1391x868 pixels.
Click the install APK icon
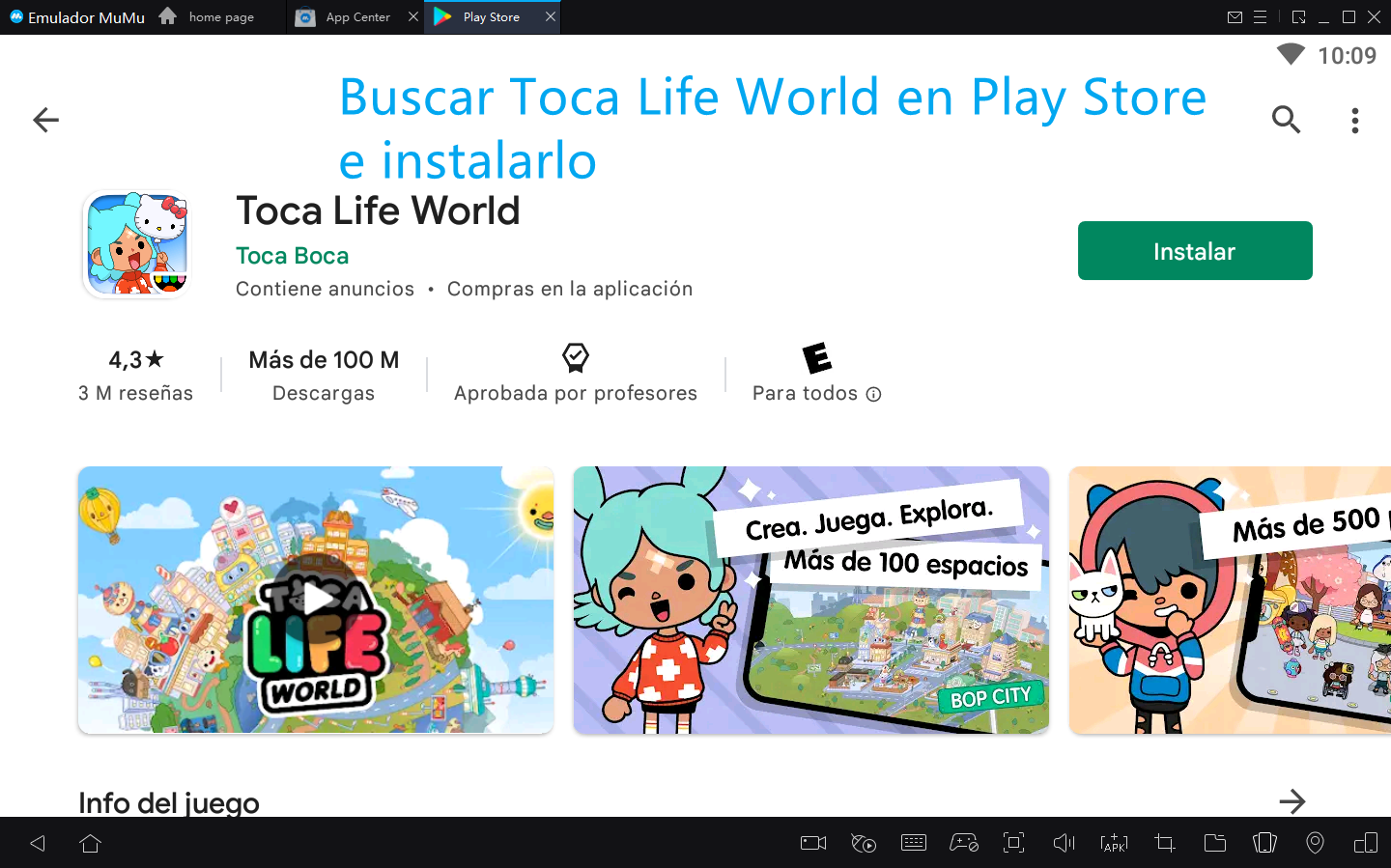[x=1114, y=843]
